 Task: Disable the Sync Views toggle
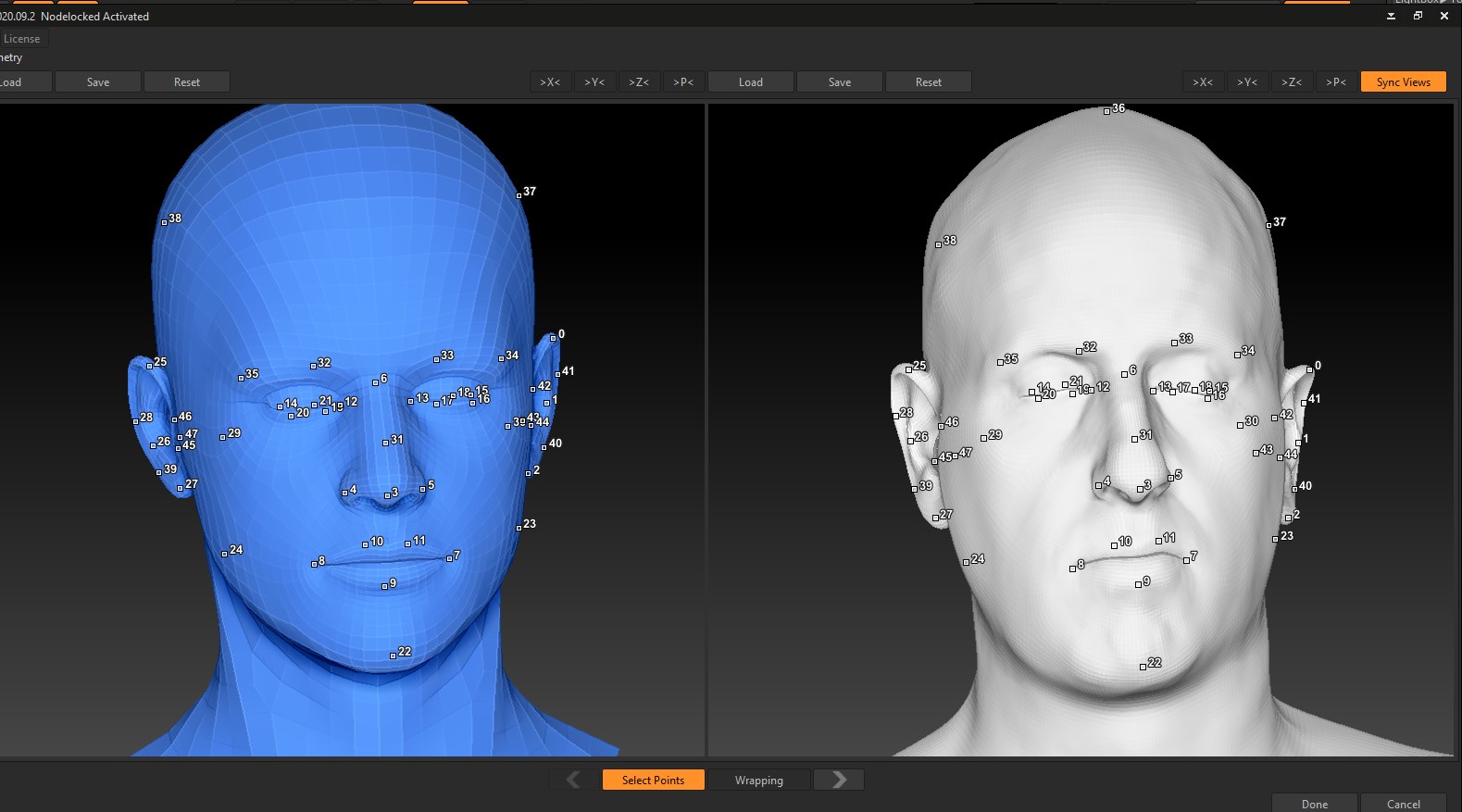pos(1404,82)
